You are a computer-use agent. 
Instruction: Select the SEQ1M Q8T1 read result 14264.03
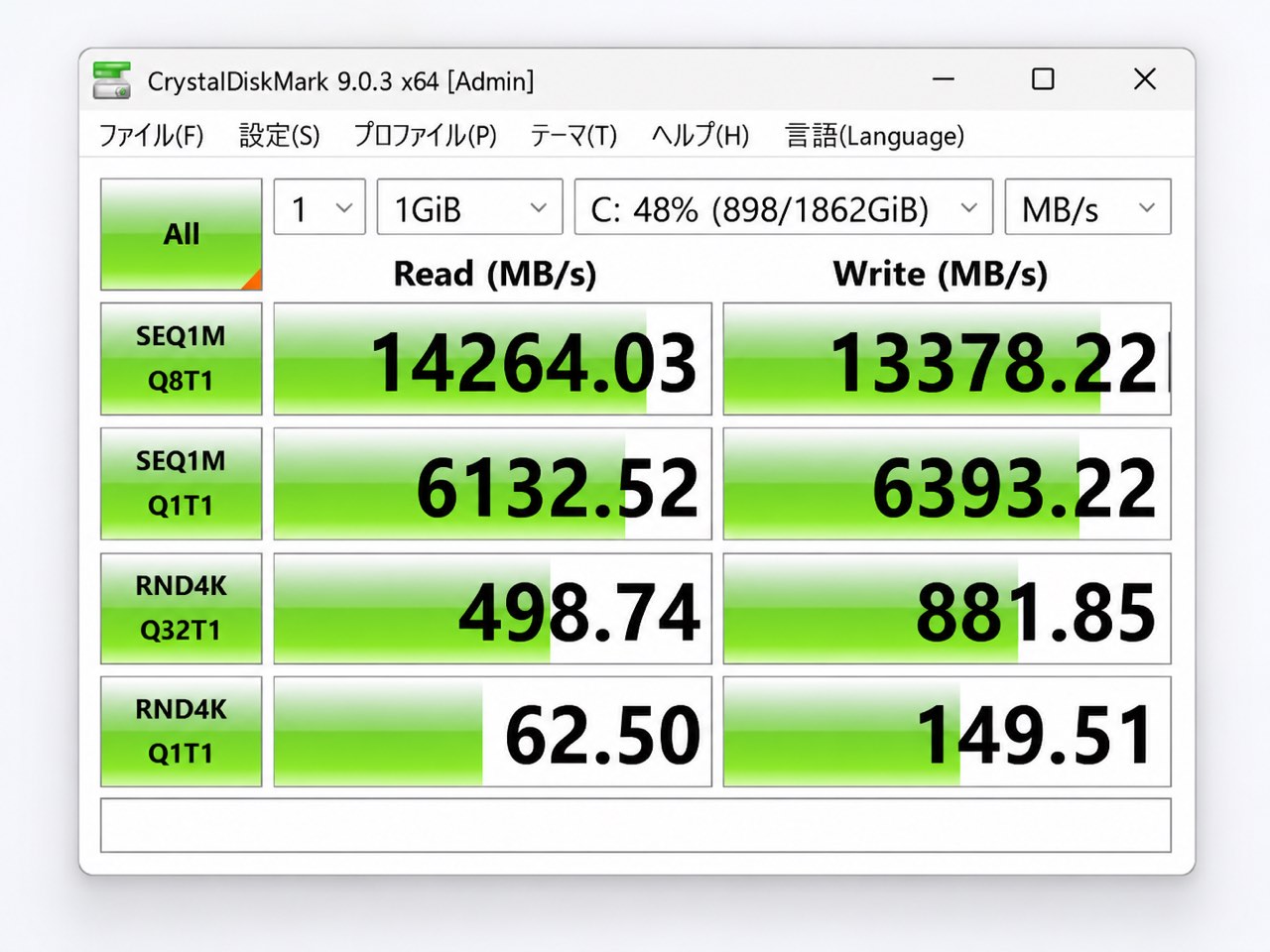[493, 359]
